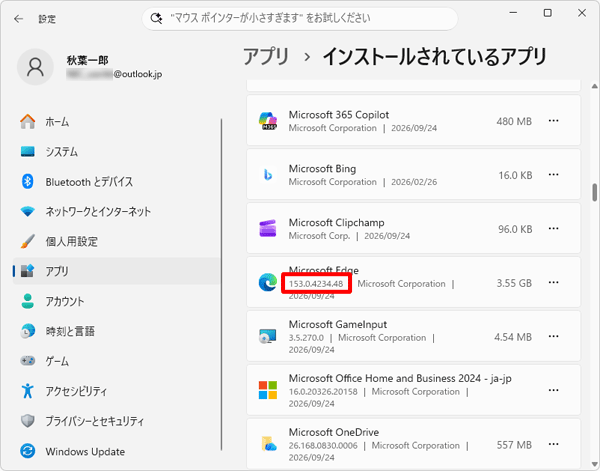Open 時刻と言語 settings
600x471 pixels.
[117, 331]
